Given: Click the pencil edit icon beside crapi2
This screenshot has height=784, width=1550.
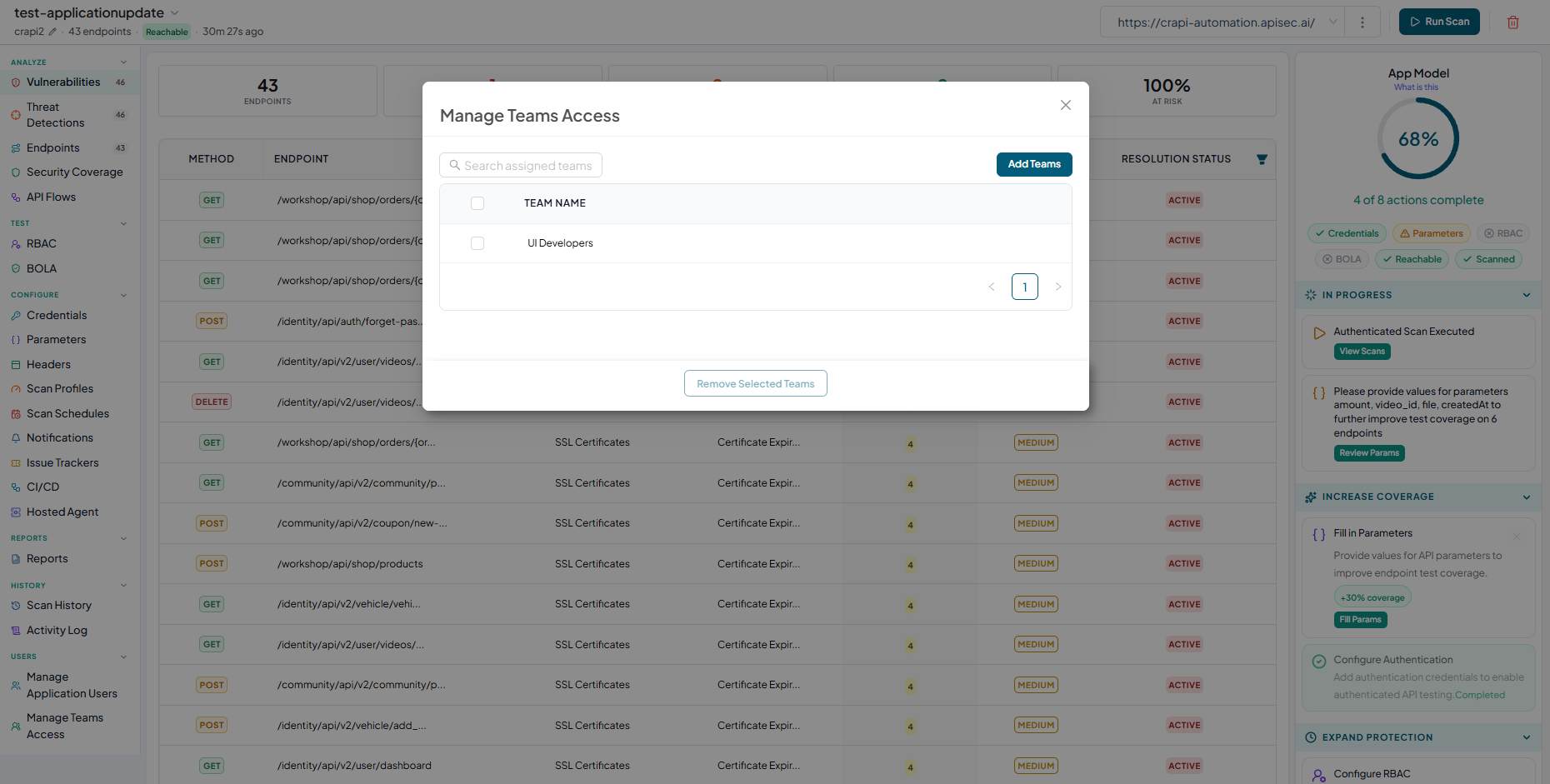Looking at the screenshot, I should coord(52,32).
